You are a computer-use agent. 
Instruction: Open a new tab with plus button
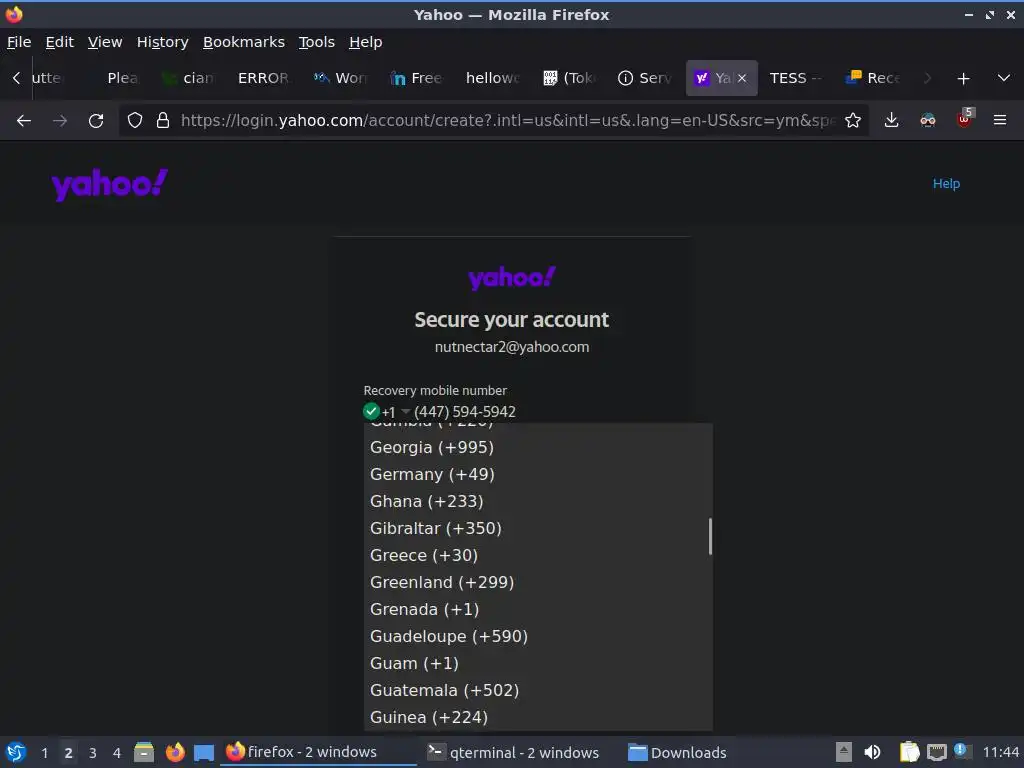click(x=963, y=78)
